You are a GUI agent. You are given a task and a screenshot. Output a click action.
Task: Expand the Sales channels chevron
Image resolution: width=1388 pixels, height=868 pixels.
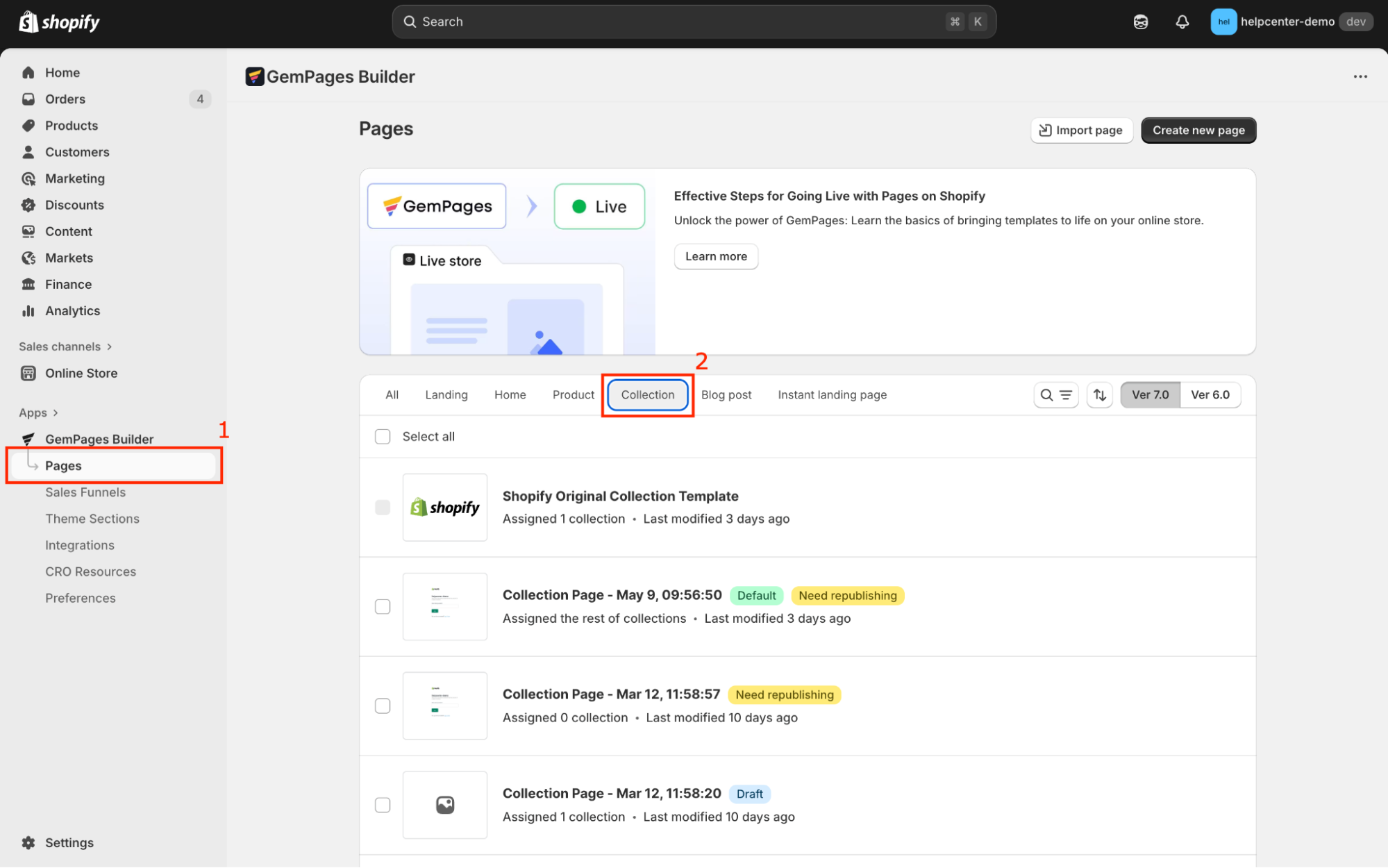tap(110, 347)
